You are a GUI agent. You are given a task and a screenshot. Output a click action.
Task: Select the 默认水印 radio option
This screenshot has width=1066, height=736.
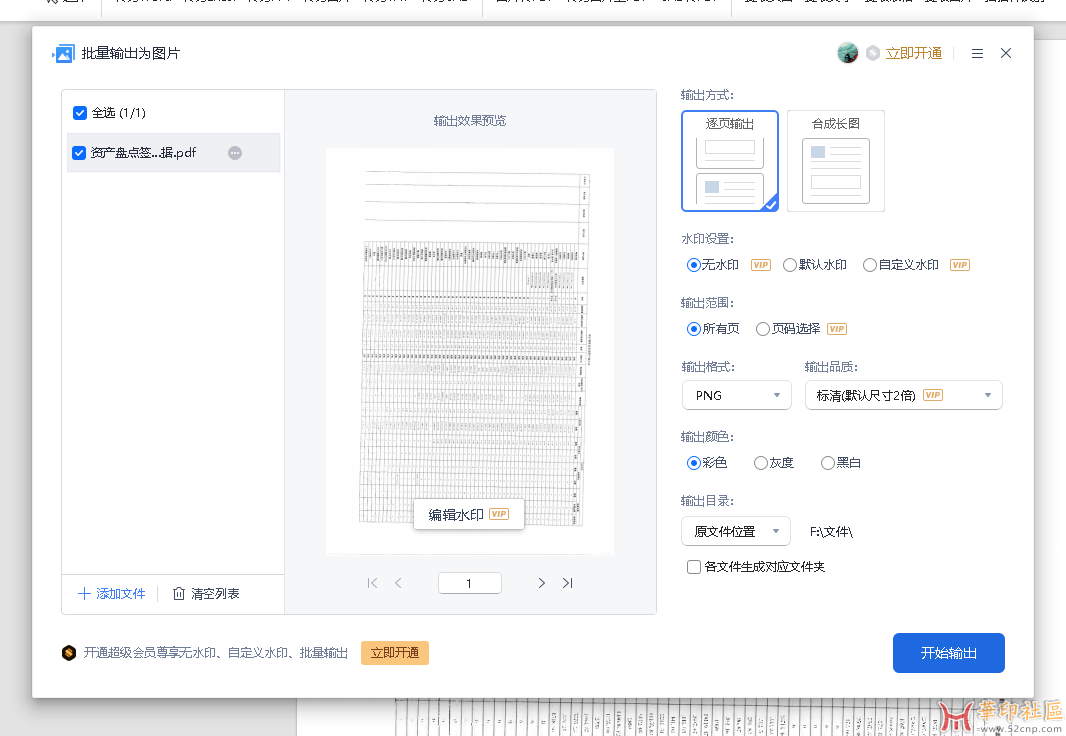(790, 265)
